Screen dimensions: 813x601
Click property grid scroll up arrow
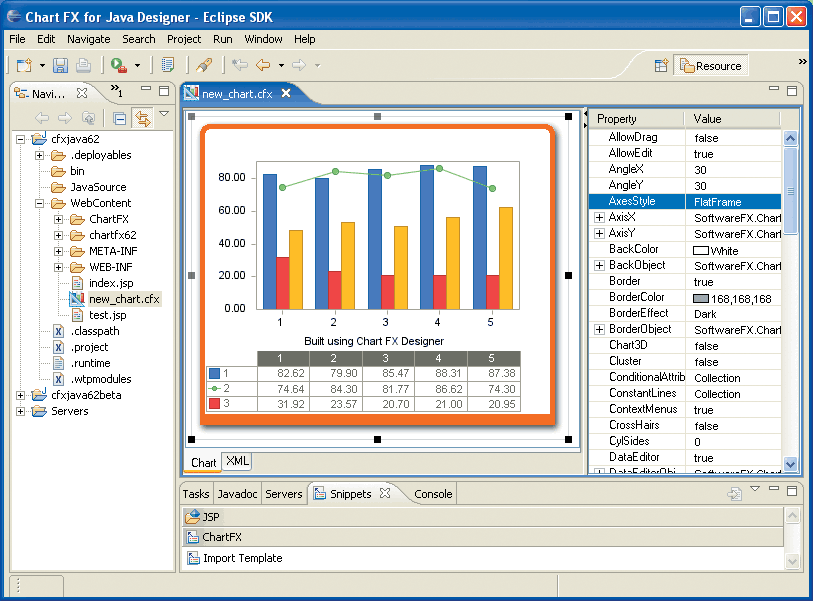tap(790, 138)
